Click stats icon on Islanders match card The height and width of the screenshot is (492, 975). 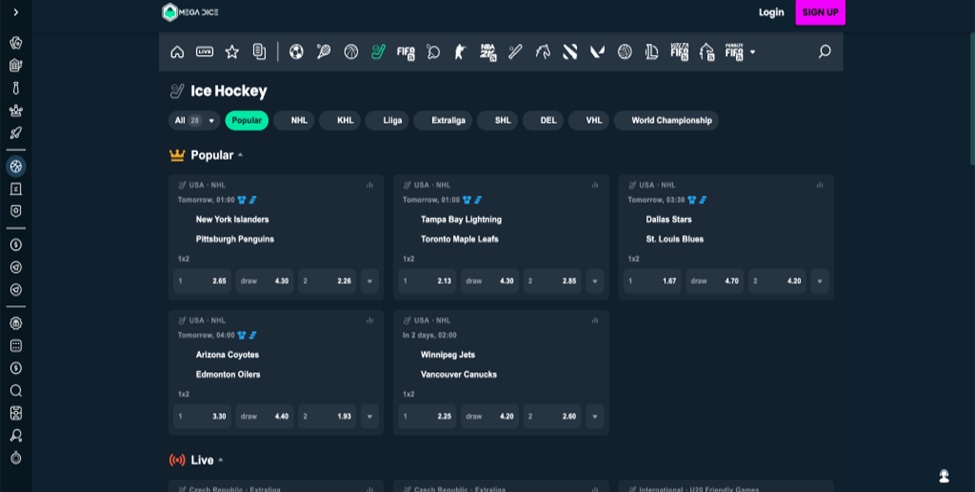point(369,185)
